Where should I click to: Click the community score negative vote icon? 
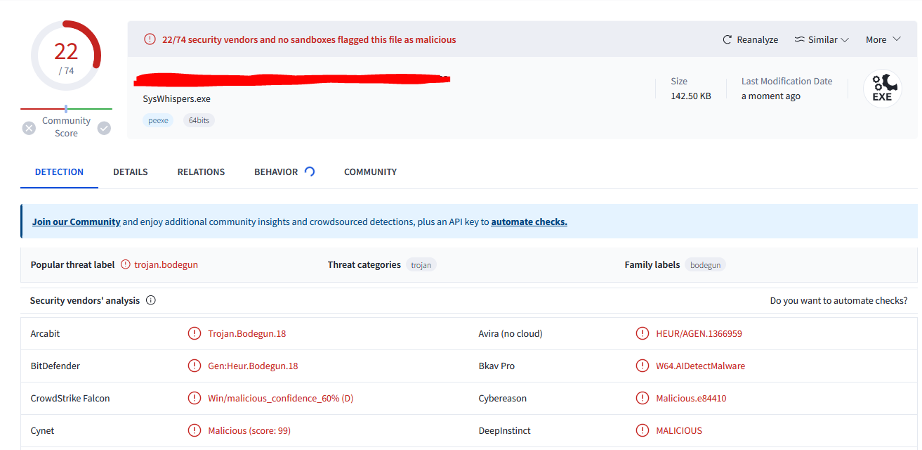[x=29, y=128]
